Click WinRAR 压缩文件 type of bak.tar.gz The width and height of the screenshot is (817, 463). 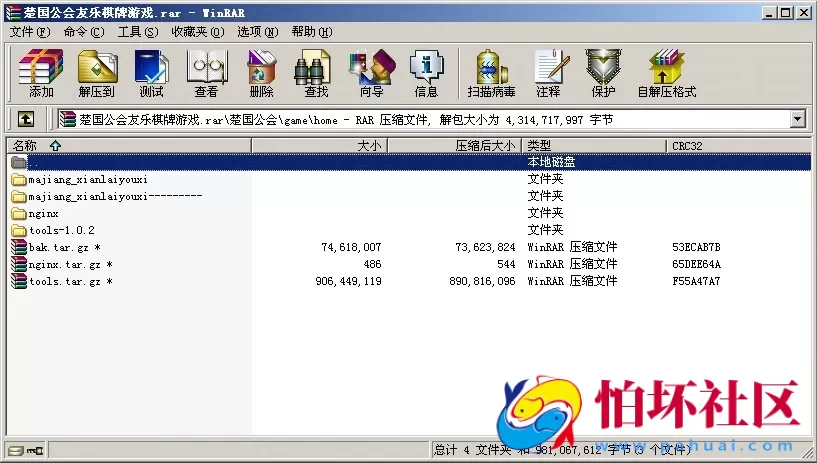pyautogui.click(x=572, y=247)
